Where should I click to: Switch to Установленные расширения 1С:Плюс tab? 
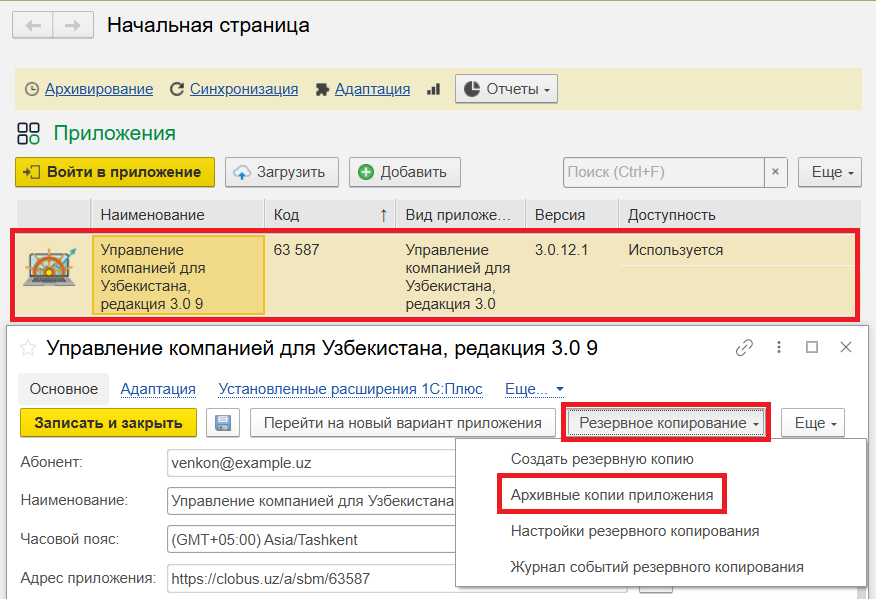[x=350, y=389]
